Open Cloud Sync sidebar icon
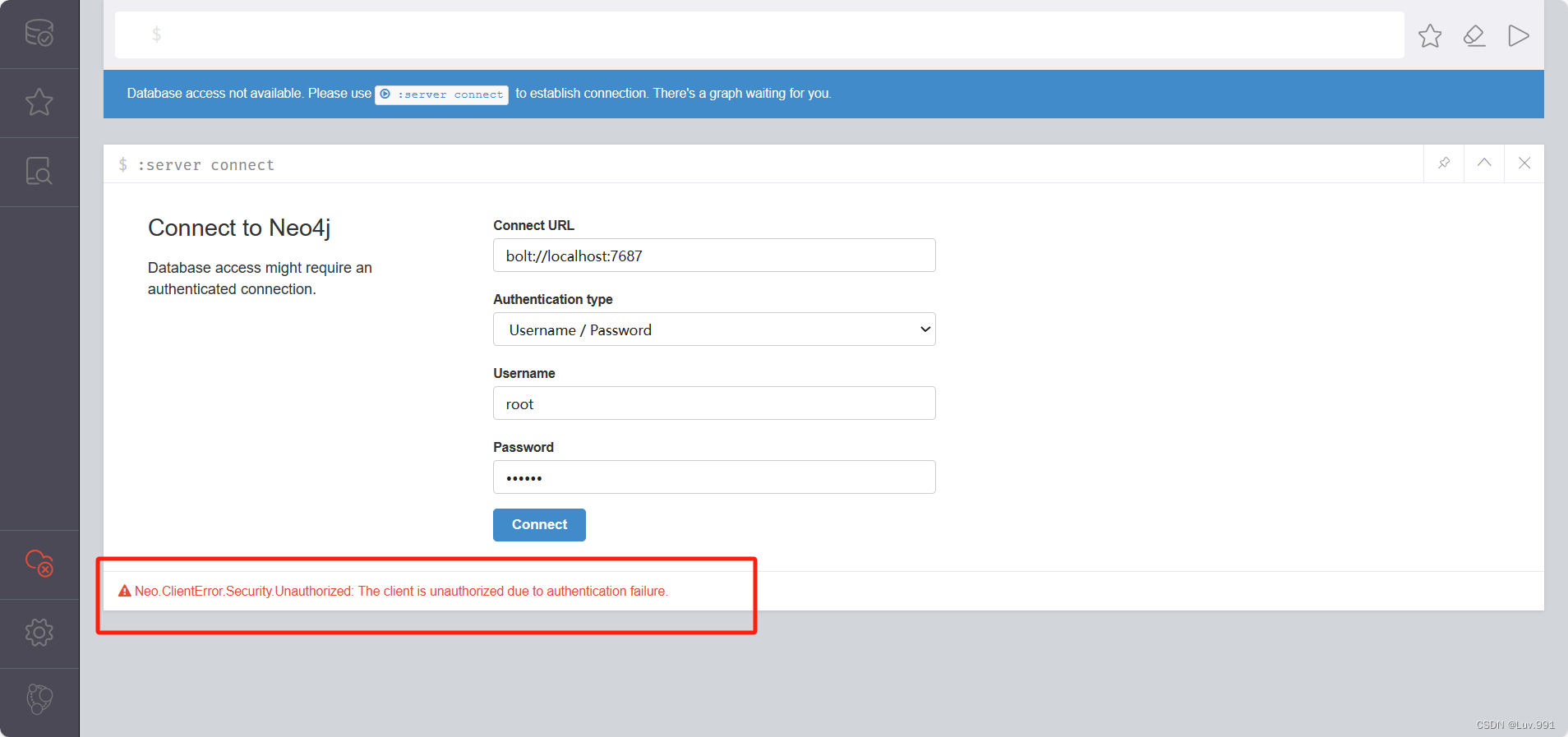Screen dimensions: 1568x737 [39, 563]
